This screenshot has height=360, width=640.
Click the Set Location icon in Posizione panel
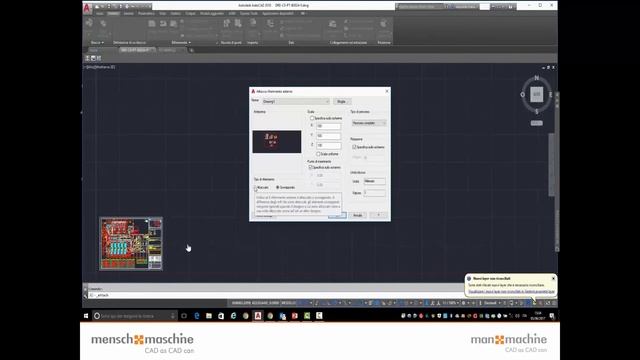pyautogui.click(x=384, y=24)
